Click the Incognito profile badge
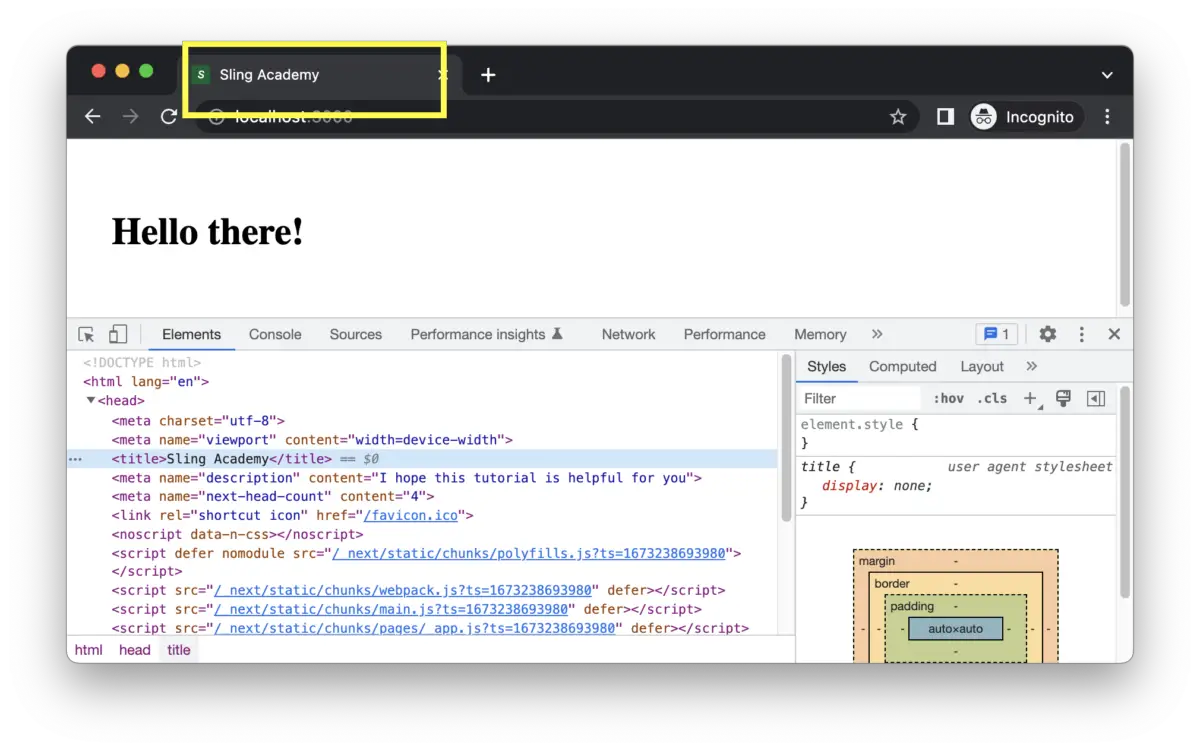 pos(1027,117)
